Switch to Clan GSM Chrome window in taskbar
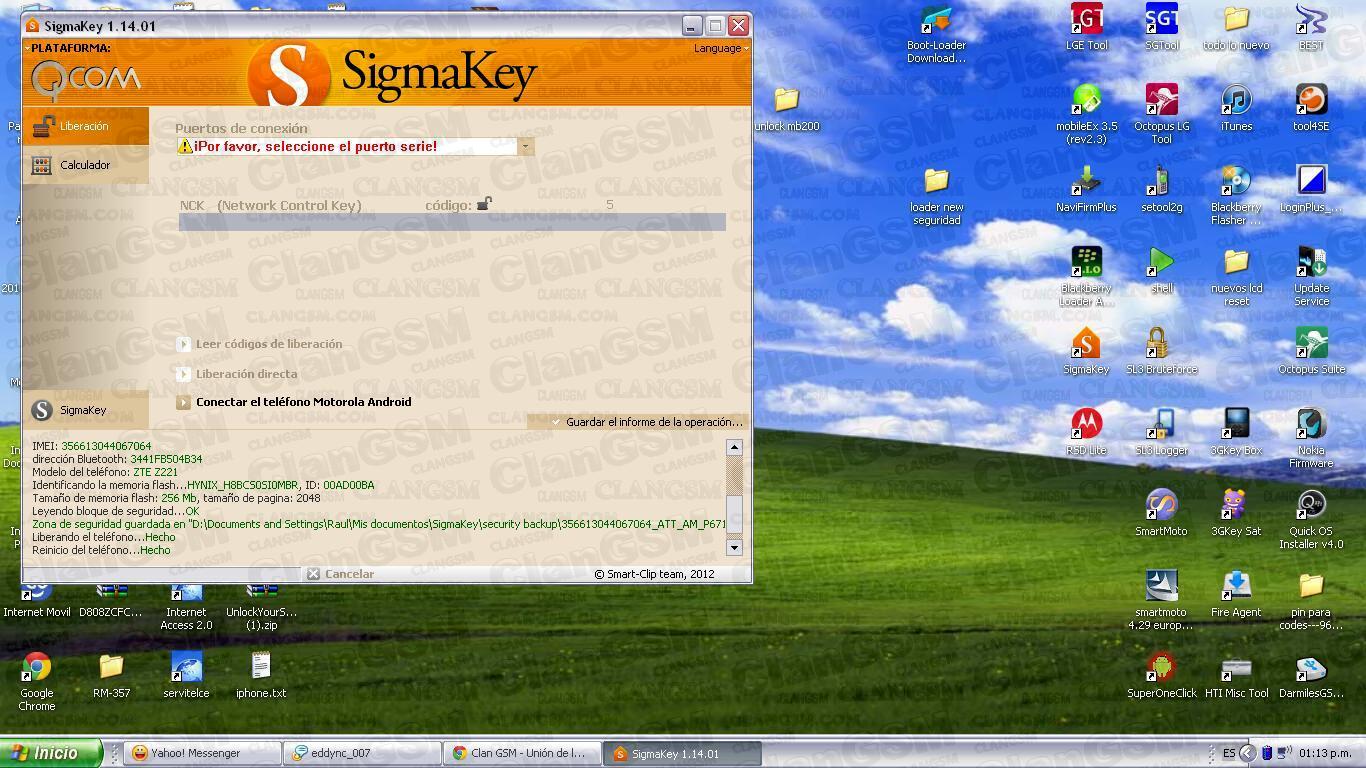The image size is (1366, 768). point(522,753)
